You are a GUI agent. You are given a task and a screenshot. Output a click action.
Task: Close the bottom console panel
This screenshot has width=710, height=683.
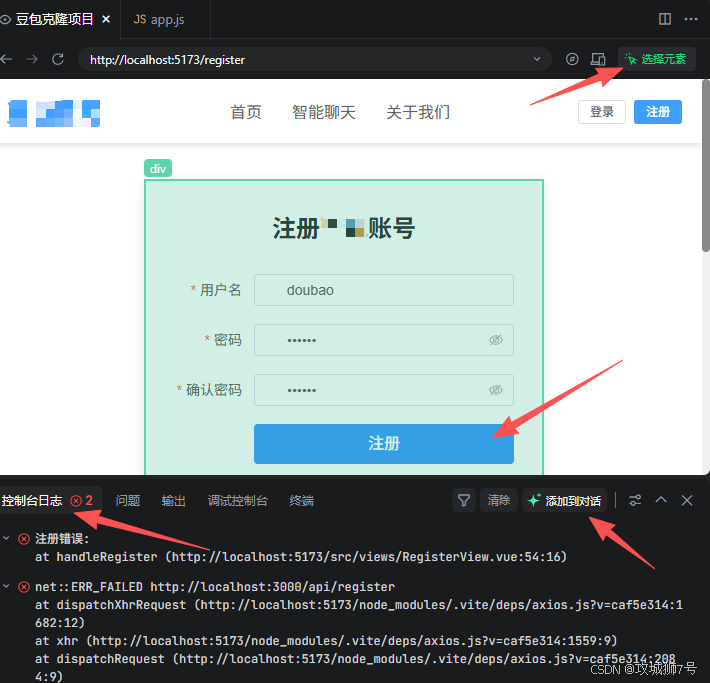[687, 500]
